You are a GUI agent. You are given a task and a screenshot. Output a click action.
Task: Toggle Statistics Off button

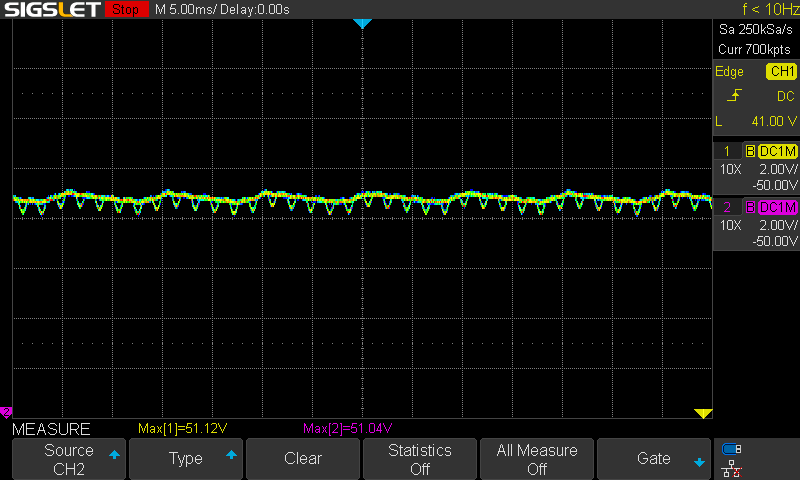coord(420,459)
